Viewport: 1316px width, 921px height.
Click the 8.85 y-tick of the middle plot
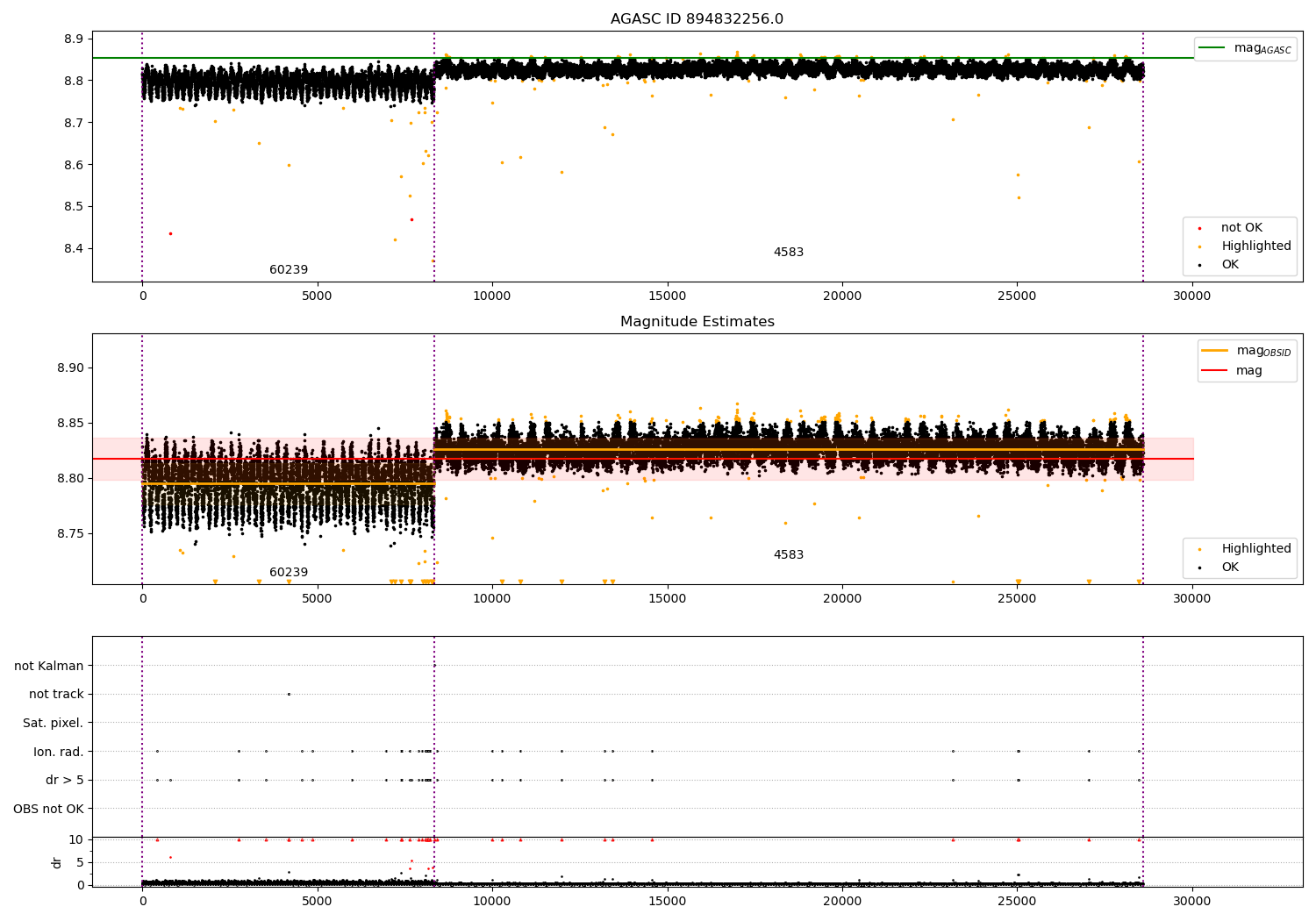tap(70, 423)
